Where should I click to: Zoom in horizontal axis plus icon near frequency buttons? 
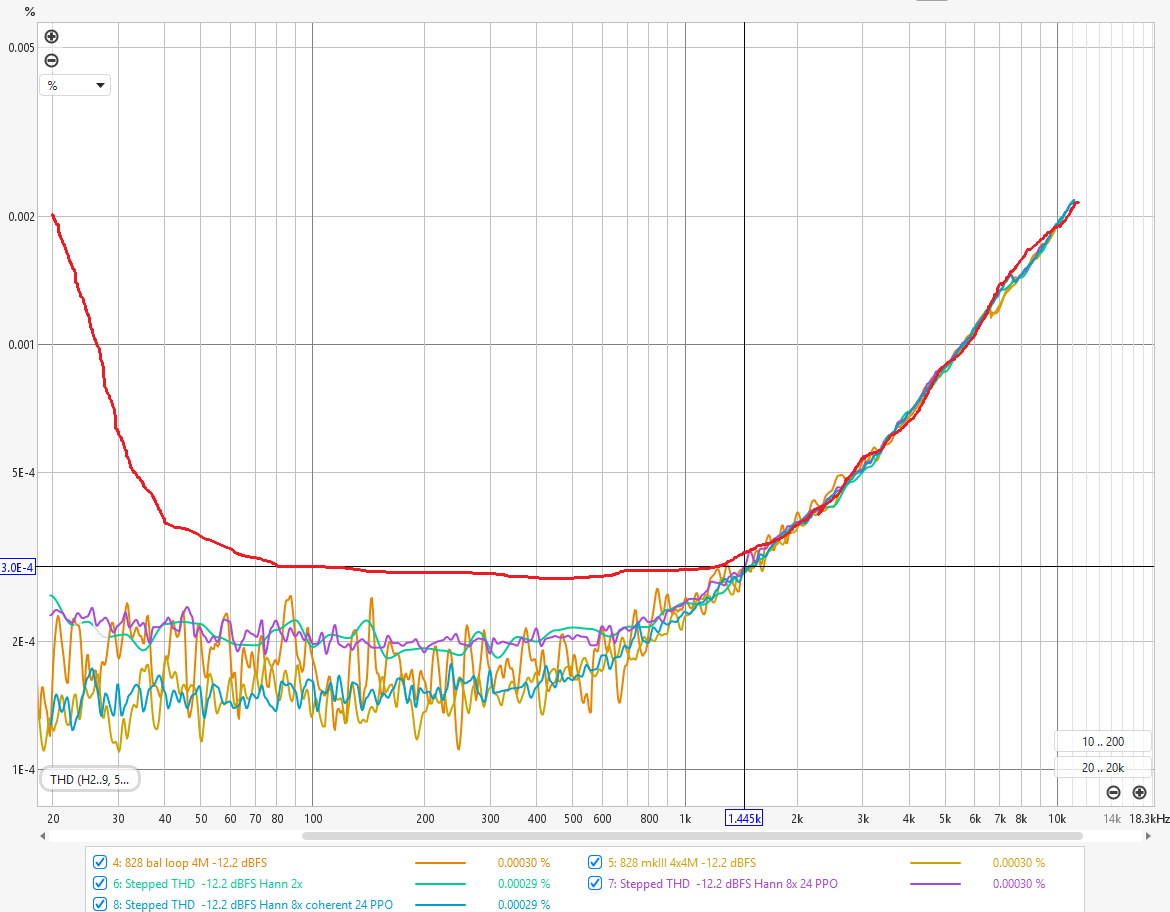(x=1139, y=793)
